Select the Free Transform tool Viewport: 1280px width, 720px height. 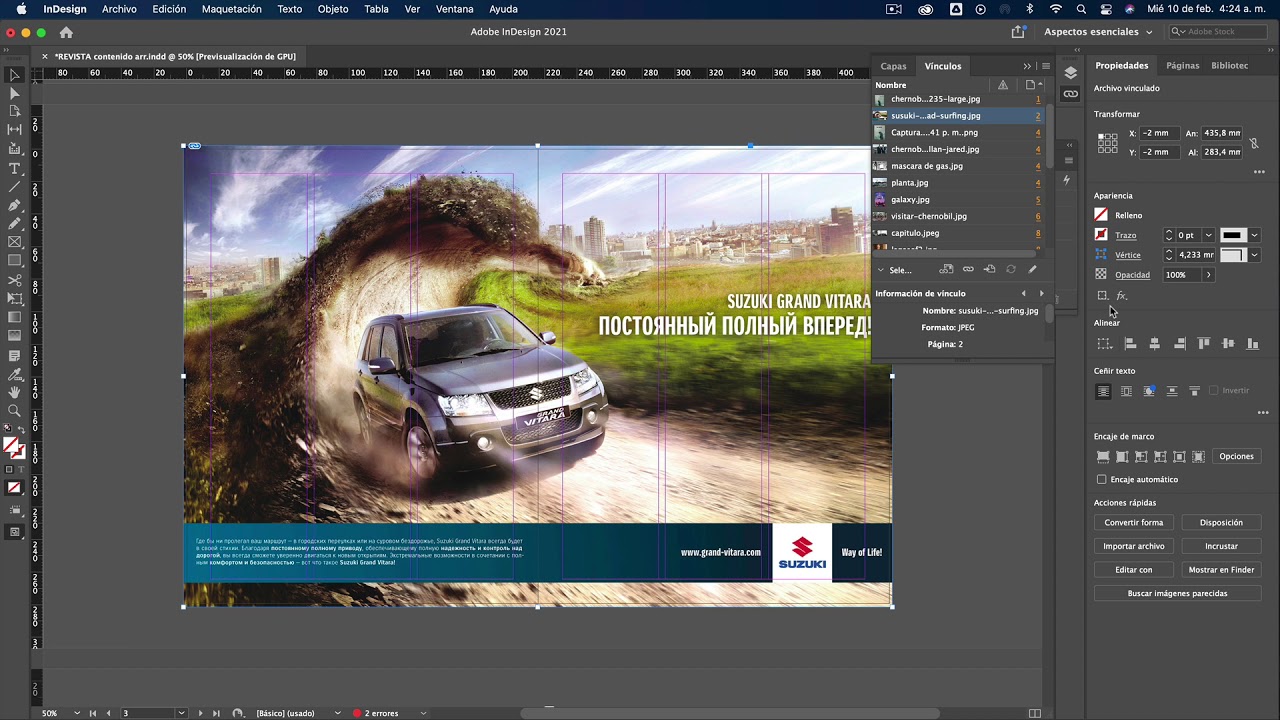click(15, 299)
